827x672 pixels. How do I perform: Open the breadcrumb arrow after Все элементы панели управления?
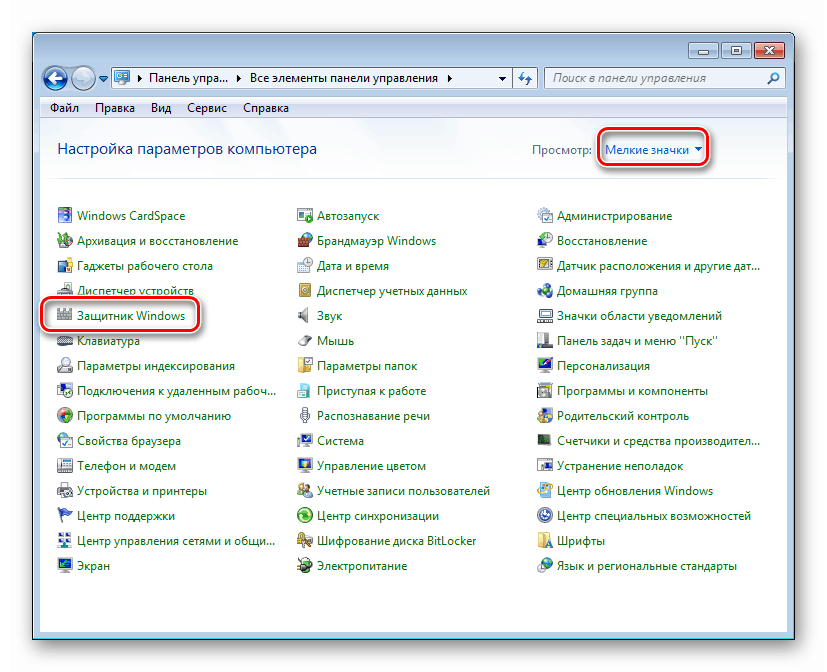click(x=449, y=77)
